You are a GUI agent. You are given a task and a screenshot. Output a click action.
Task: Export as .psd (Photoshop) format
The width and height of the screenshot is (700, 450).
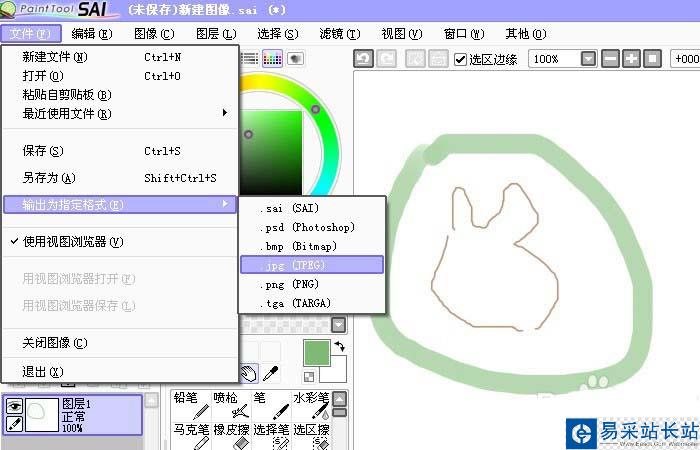coord(312,227)
